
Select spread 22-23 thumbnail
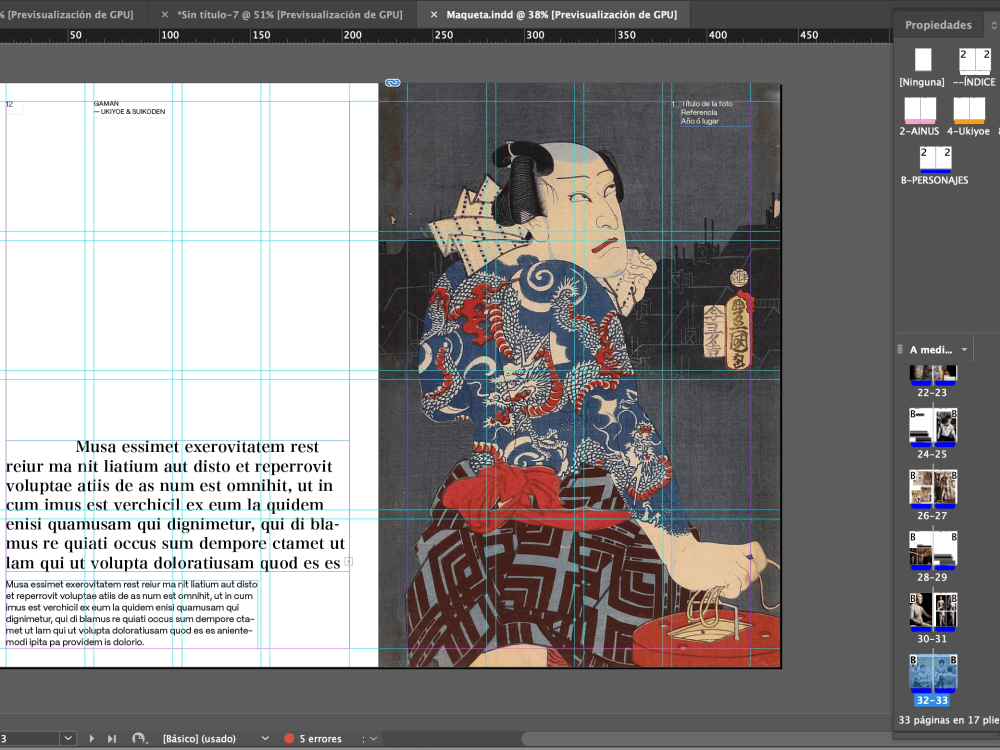[932, 376]
